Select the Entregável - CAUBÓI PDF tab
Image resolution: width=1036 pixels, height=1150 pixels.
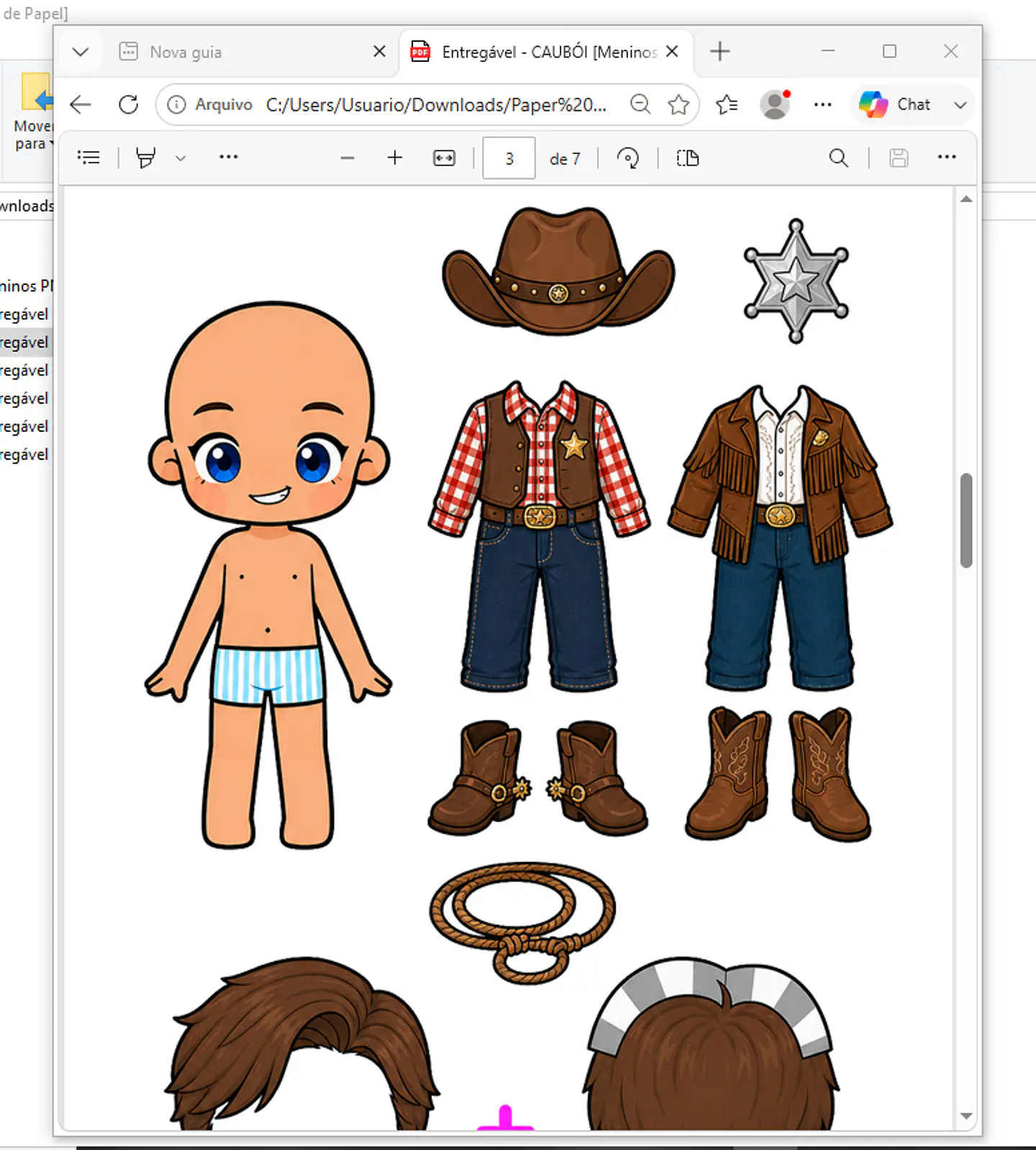(545, 52)
